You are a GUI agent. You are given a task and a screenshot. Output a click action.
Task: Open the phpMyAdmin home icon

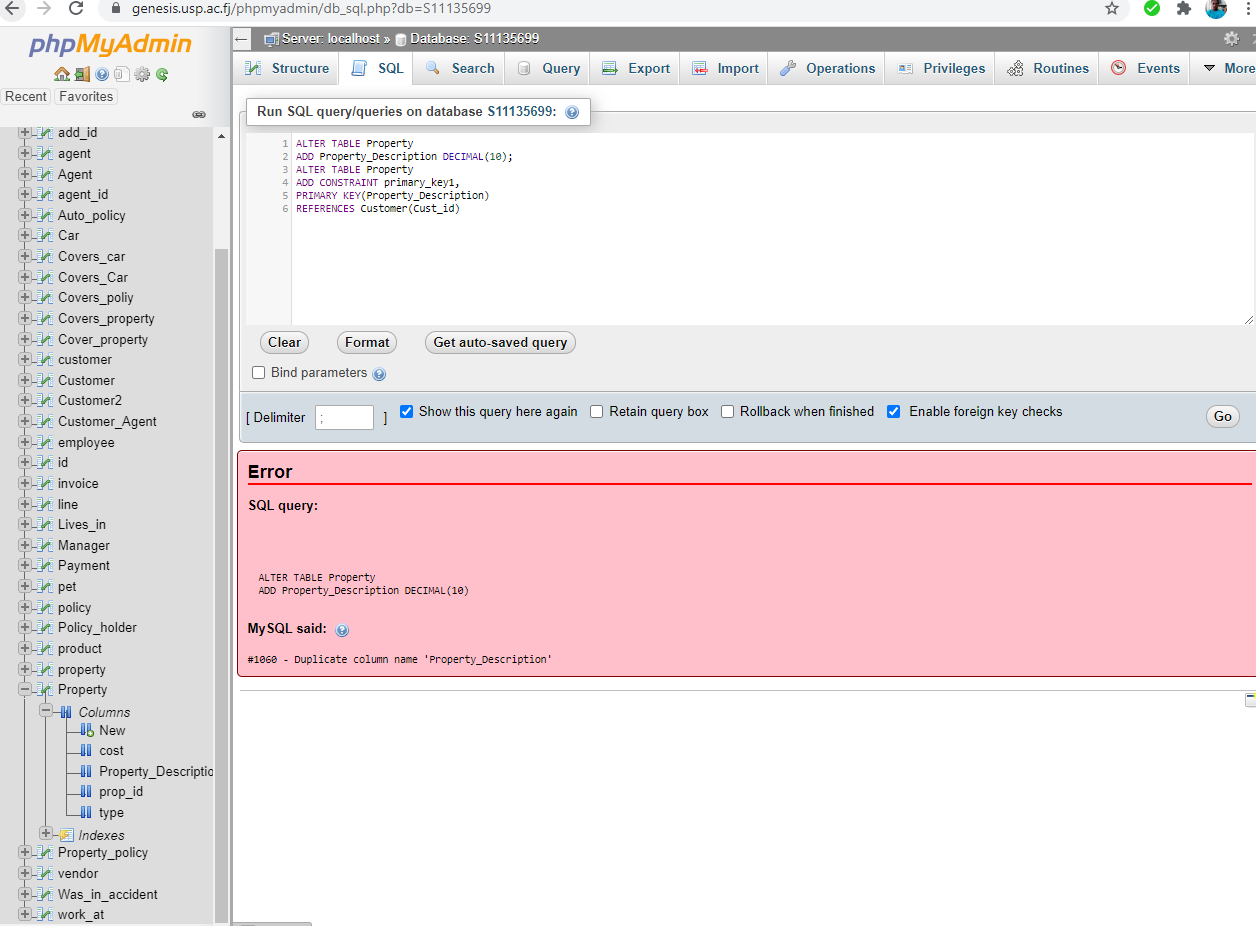[x=62, y=74]
